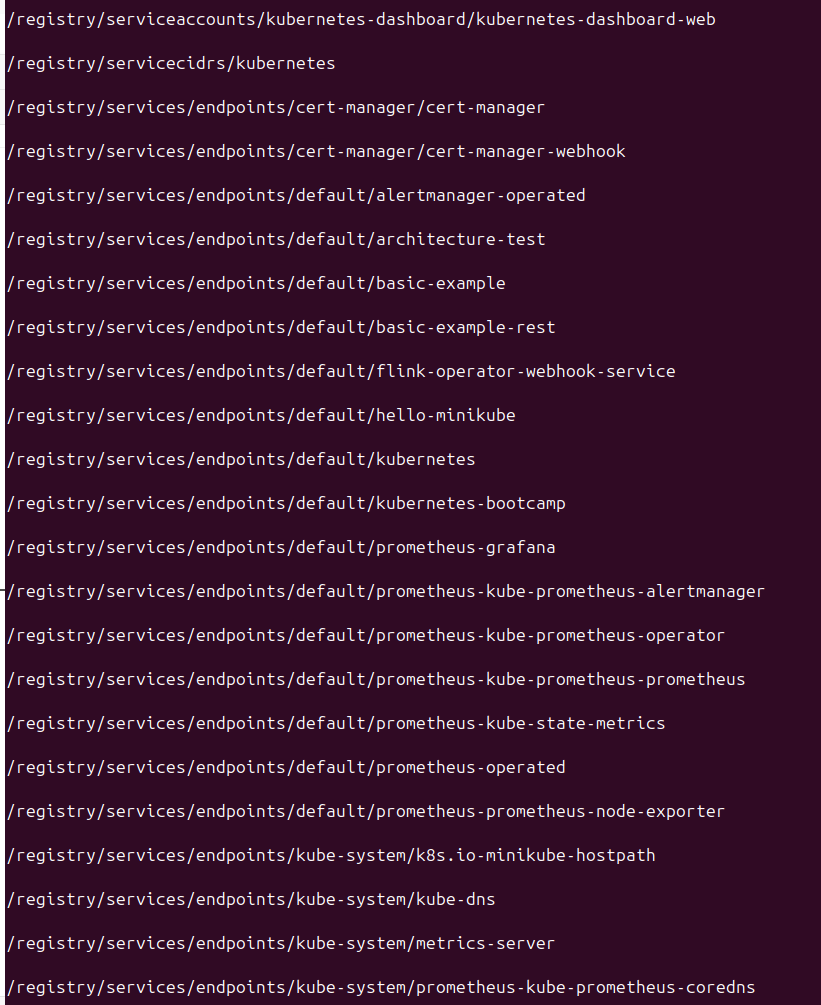Select the prometheus-prometheus-node-exporter line
Viewport: 821px width, 1005px height.
366,811
